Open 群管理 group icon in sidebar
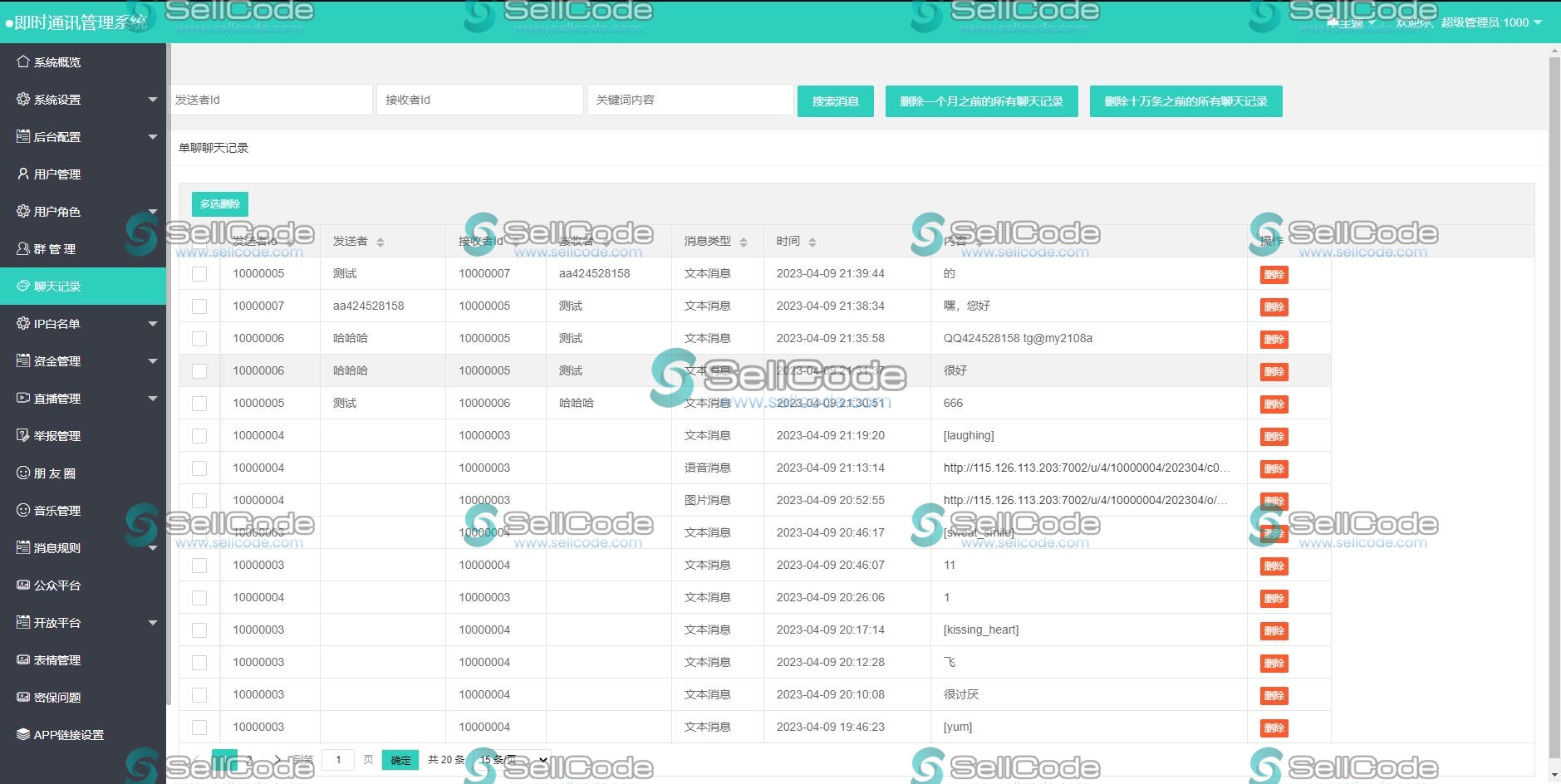Viewport: 1561px width, 784px height. 23,248
